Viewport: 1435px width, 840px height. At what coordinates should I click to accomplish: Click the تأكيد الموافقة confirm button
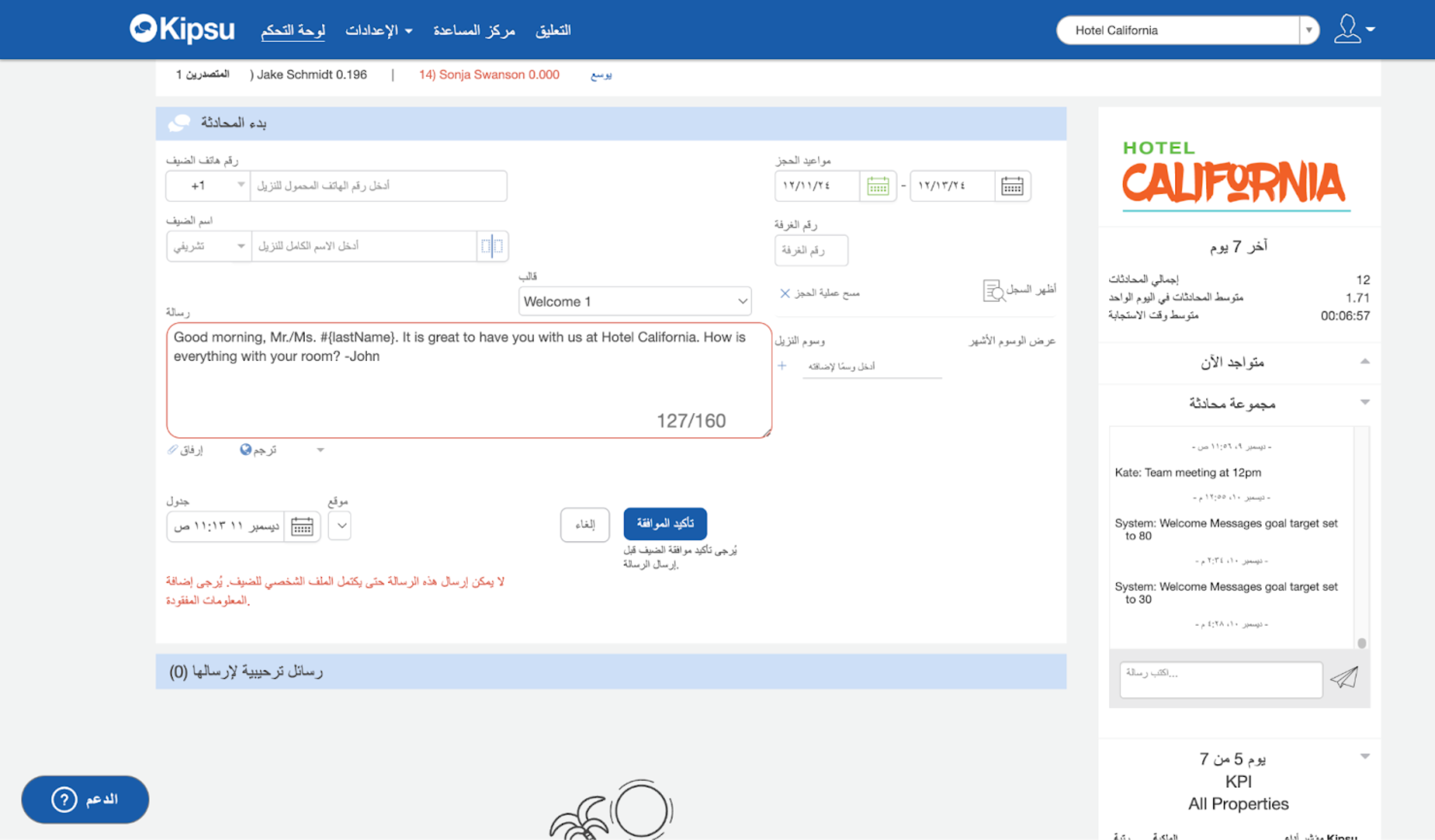point(665,523)
